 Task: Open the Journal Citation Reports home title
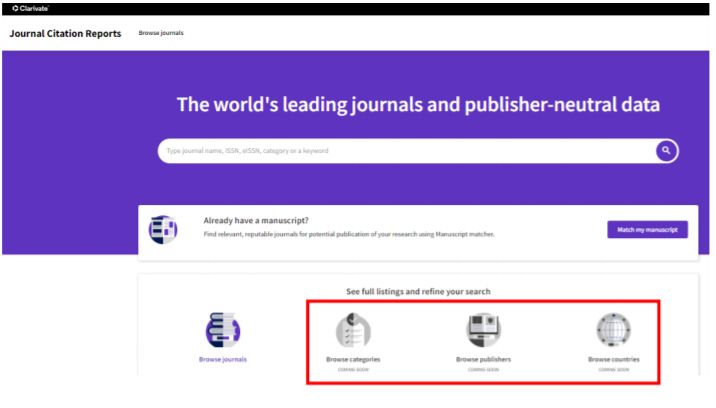(x=65, y=34)
